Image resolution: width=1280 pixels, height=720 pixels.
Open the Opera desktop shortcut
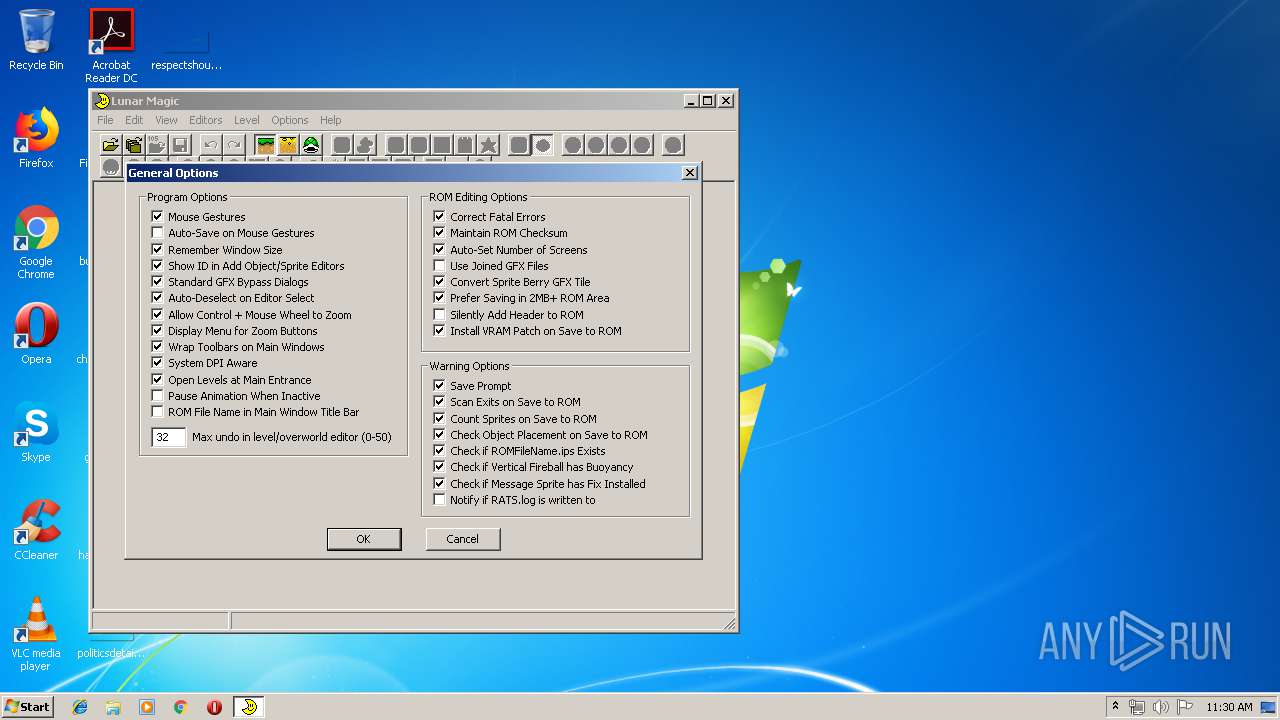click(36, 334)
